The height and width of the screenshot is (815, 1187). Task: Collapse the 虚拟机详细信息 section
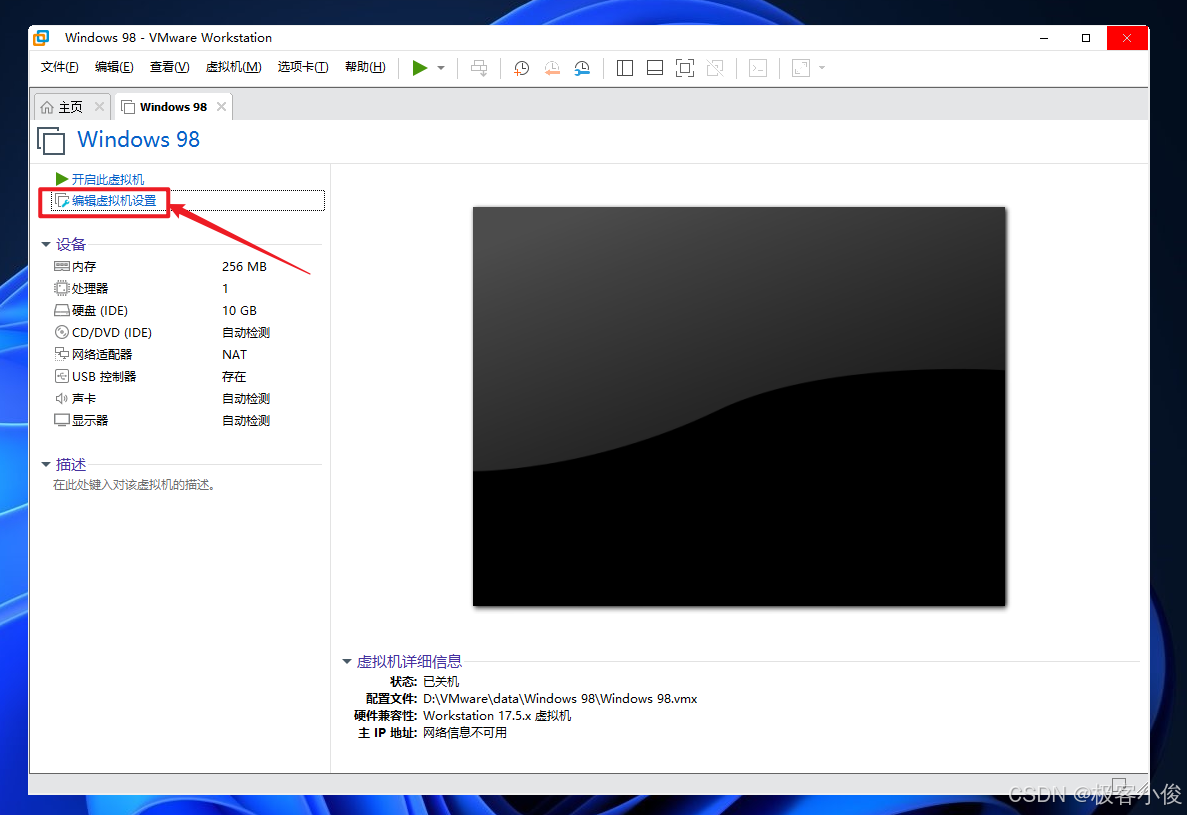pos(347,661)
